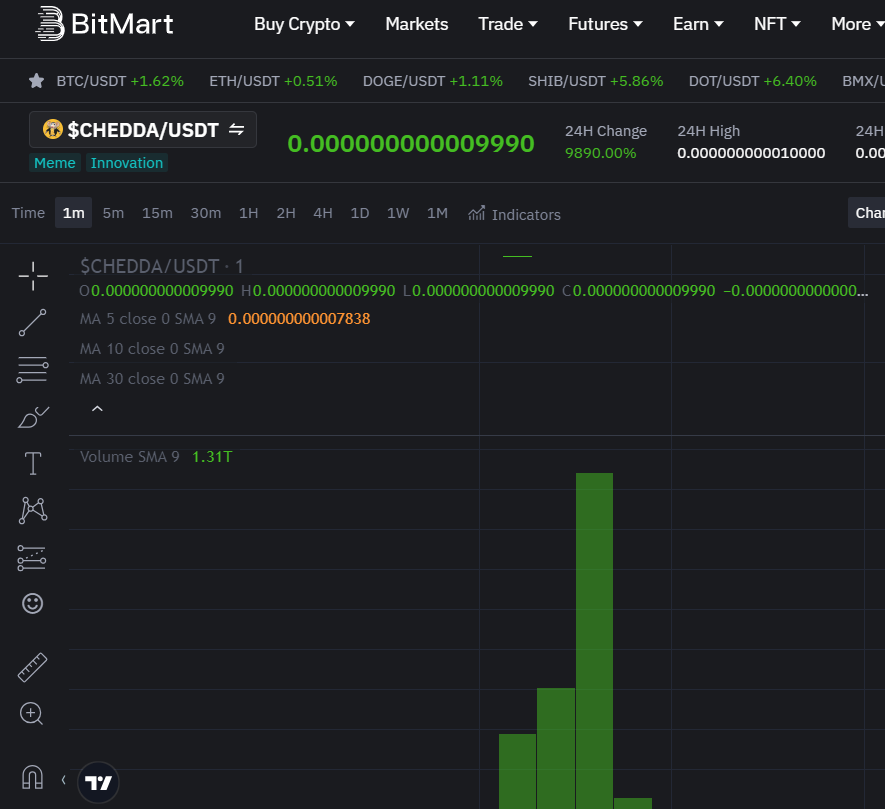Select the 1m timeframe
Screen dimensions: 885x809
tap(73, 213)
